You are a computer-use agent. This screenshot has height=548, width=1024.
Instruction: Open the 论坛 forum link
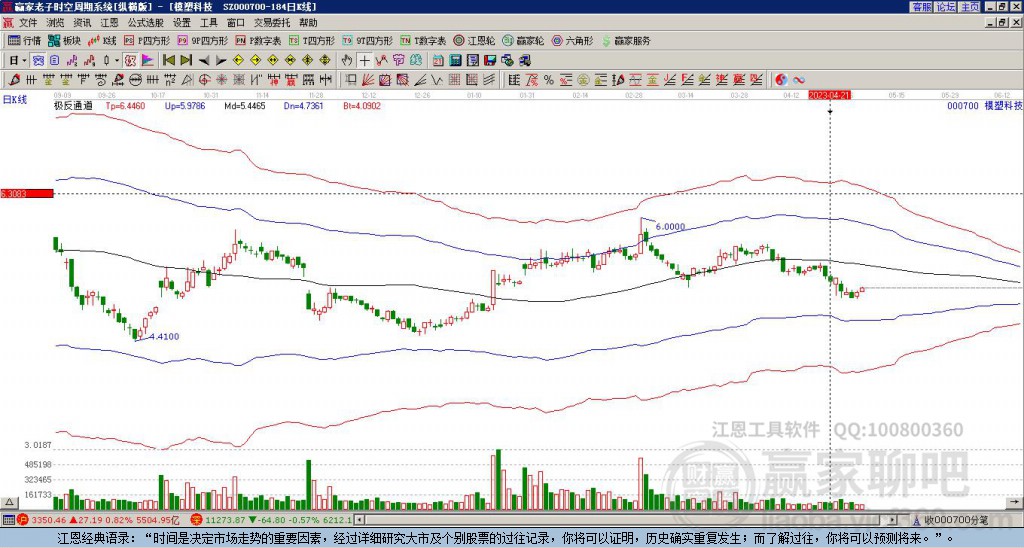[945, 7]
